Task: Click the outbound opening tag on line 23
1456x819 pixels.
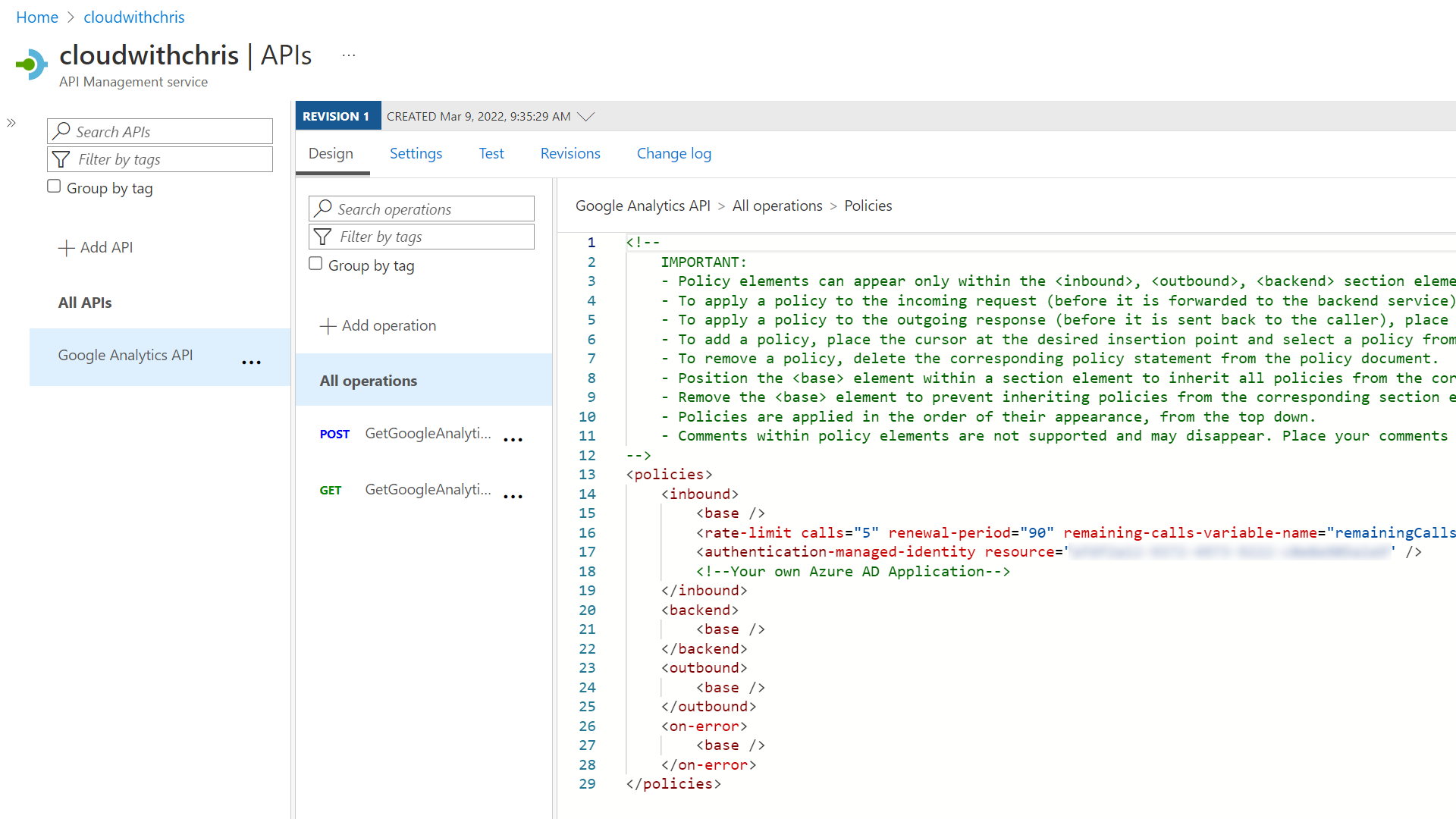Action: 704,668
